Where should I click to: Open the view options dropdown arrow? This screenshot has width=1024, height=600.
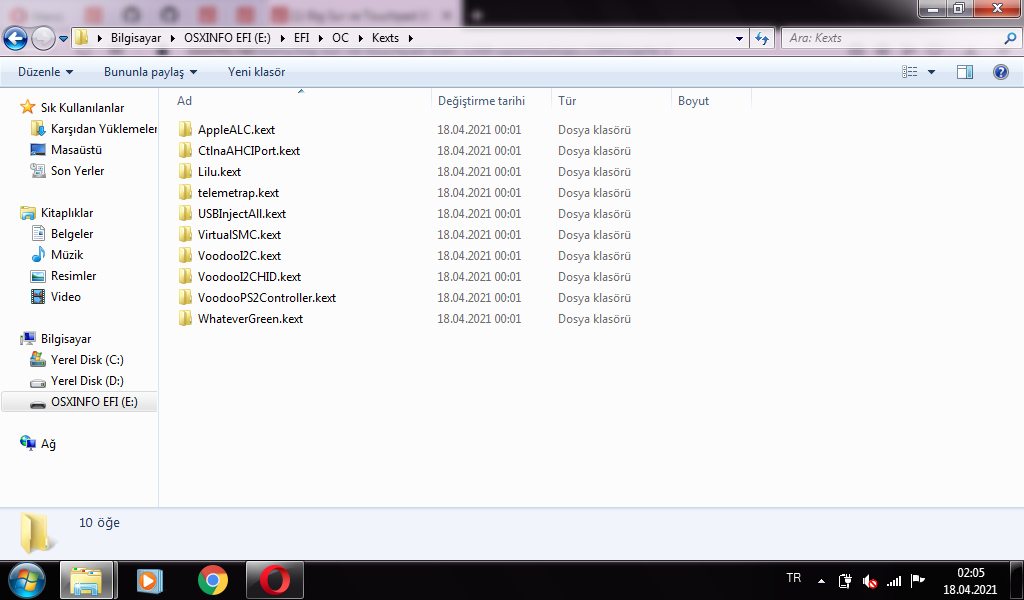[x=932, y=72]
